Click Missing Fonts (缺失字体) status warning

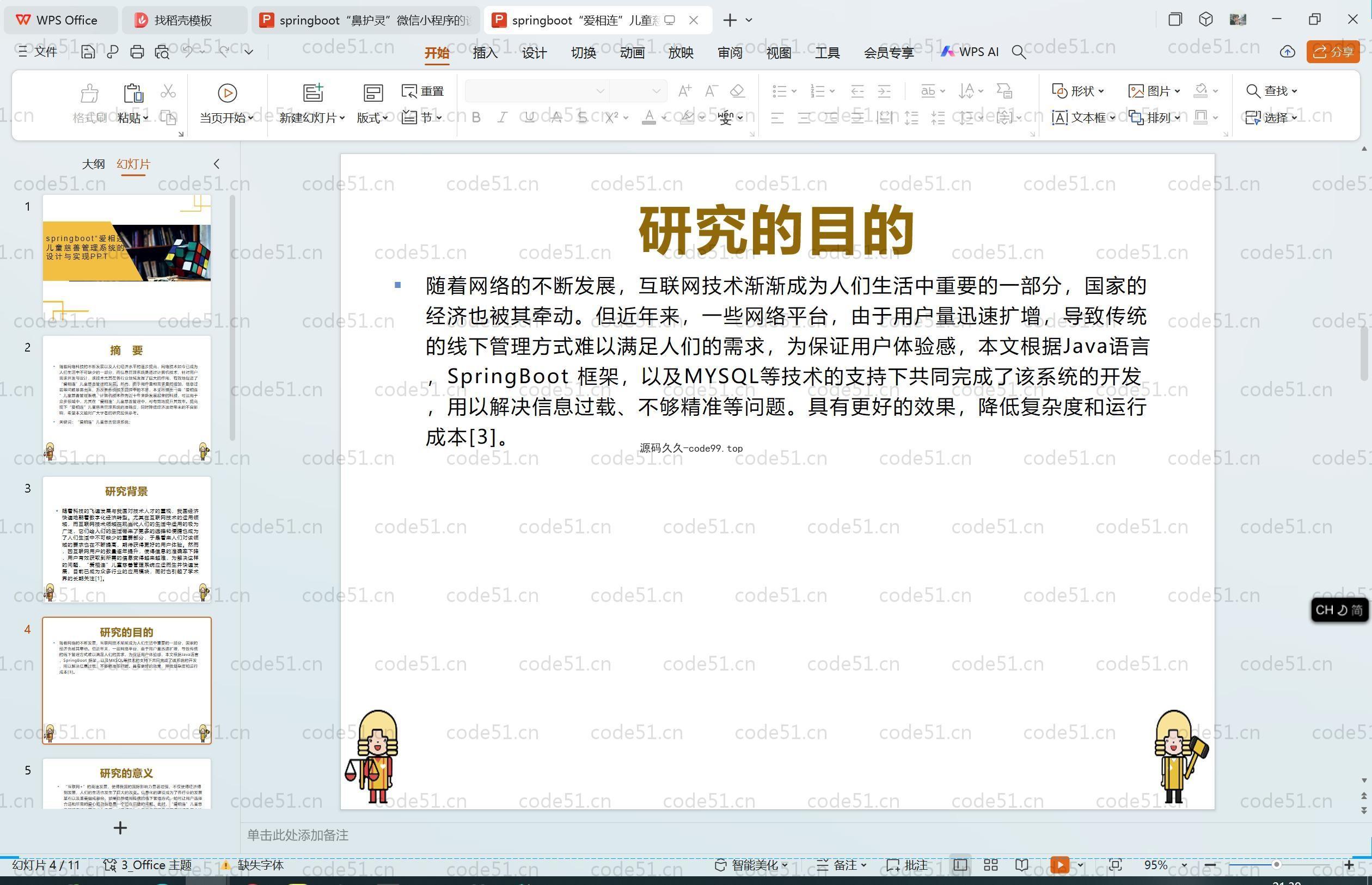(253, 865)
